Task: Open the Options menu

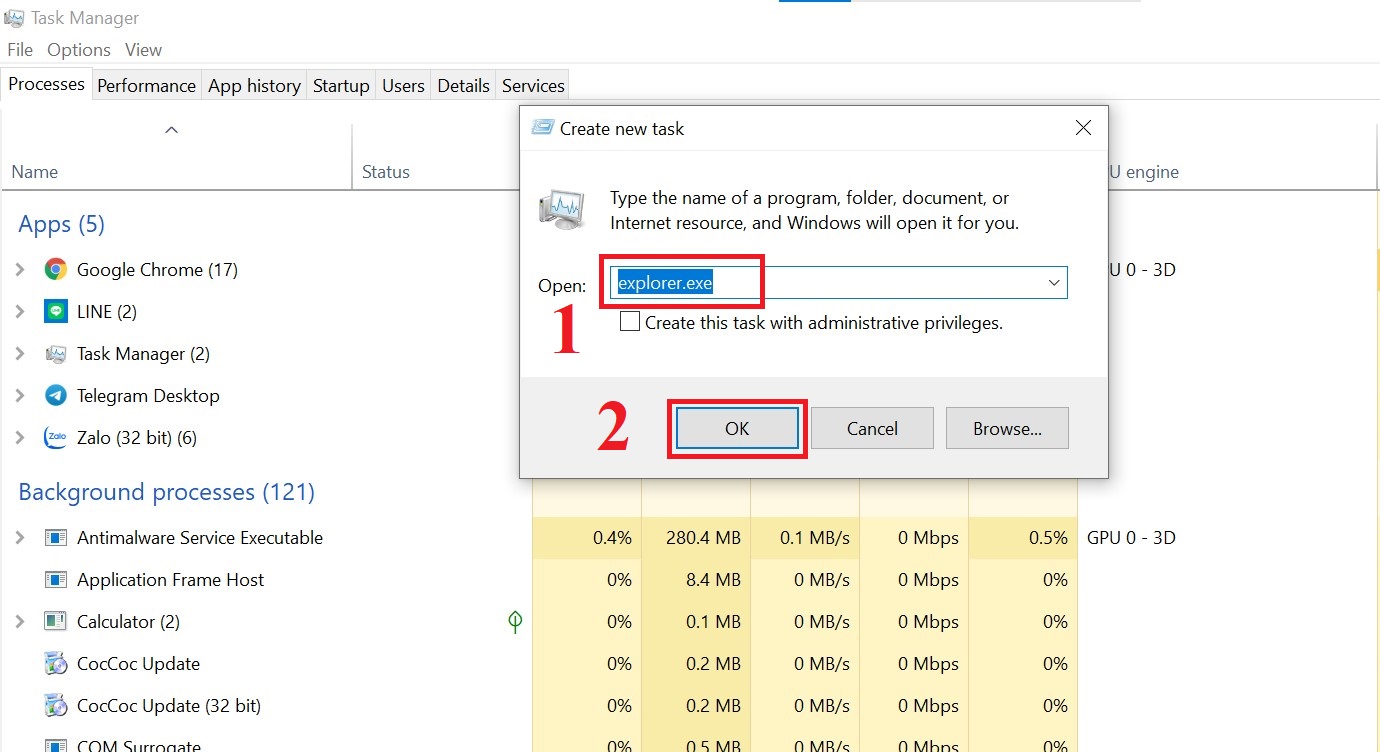Action: point(79,49)
